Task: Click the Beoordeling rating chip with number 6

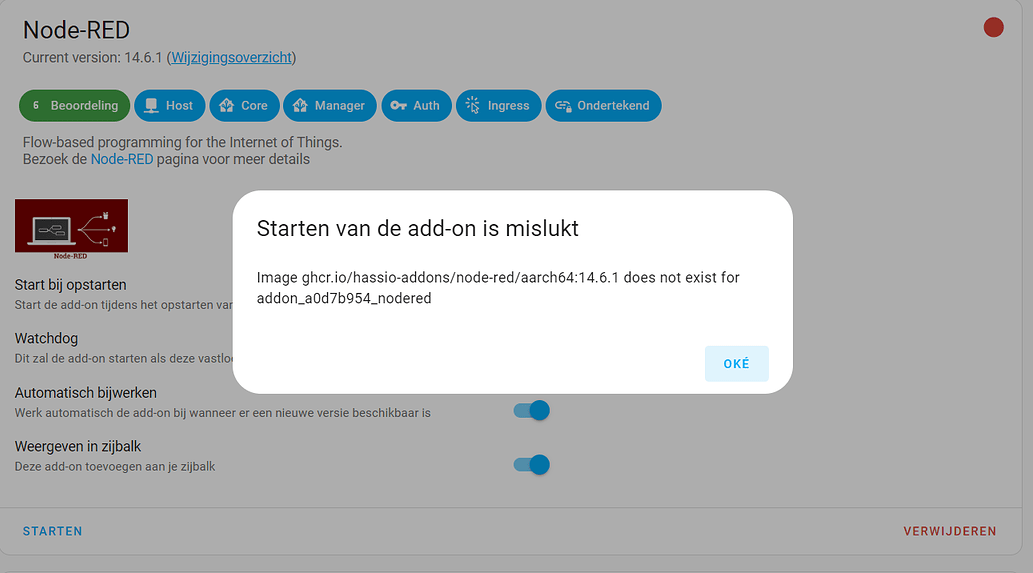Action: pyautogui.click(x=74, y=105)
